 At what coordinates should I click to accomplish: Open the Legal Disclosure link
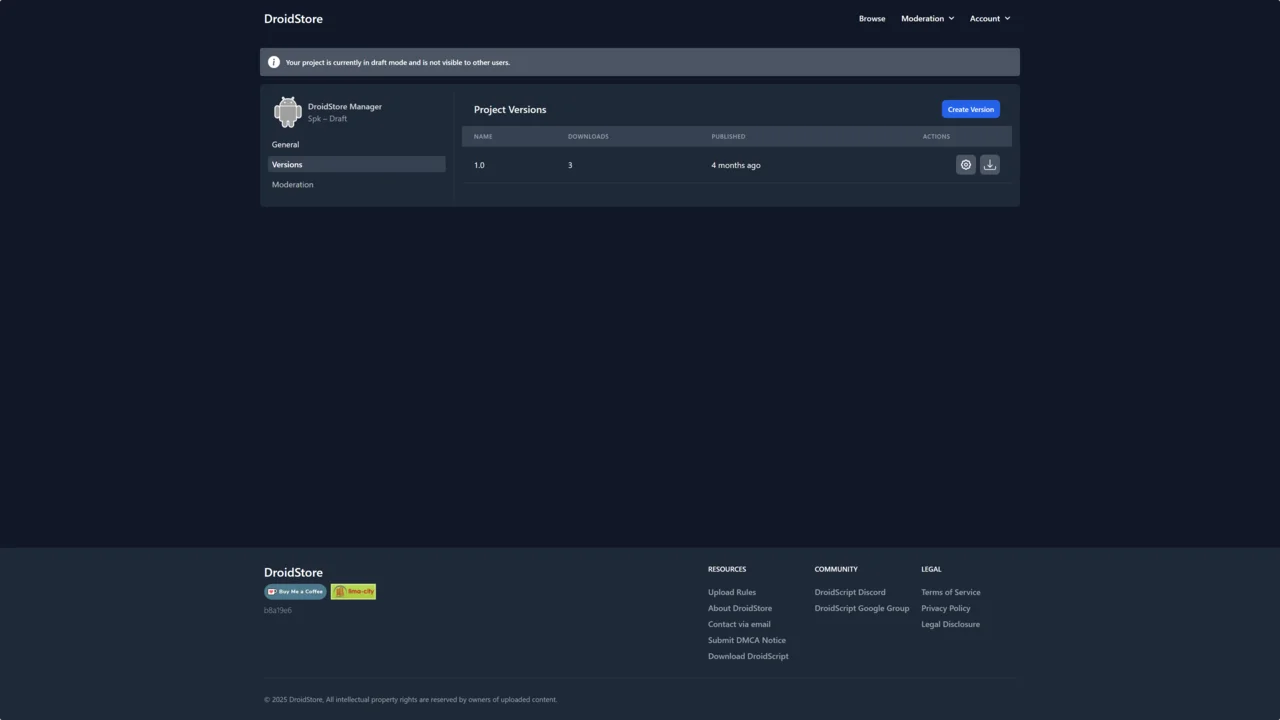tap(950, 624)
